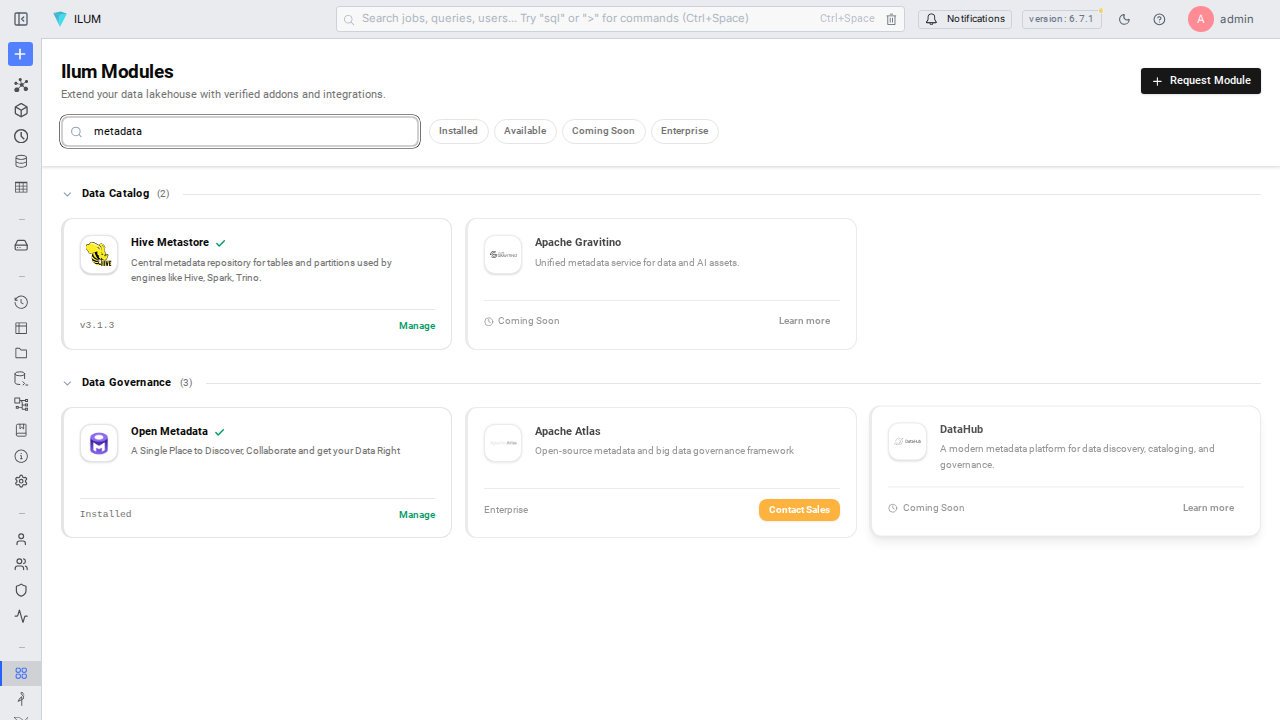Open the lineage hierarchy icon in sidebar
Viewport: 1280px width, 720px height.
21,404
